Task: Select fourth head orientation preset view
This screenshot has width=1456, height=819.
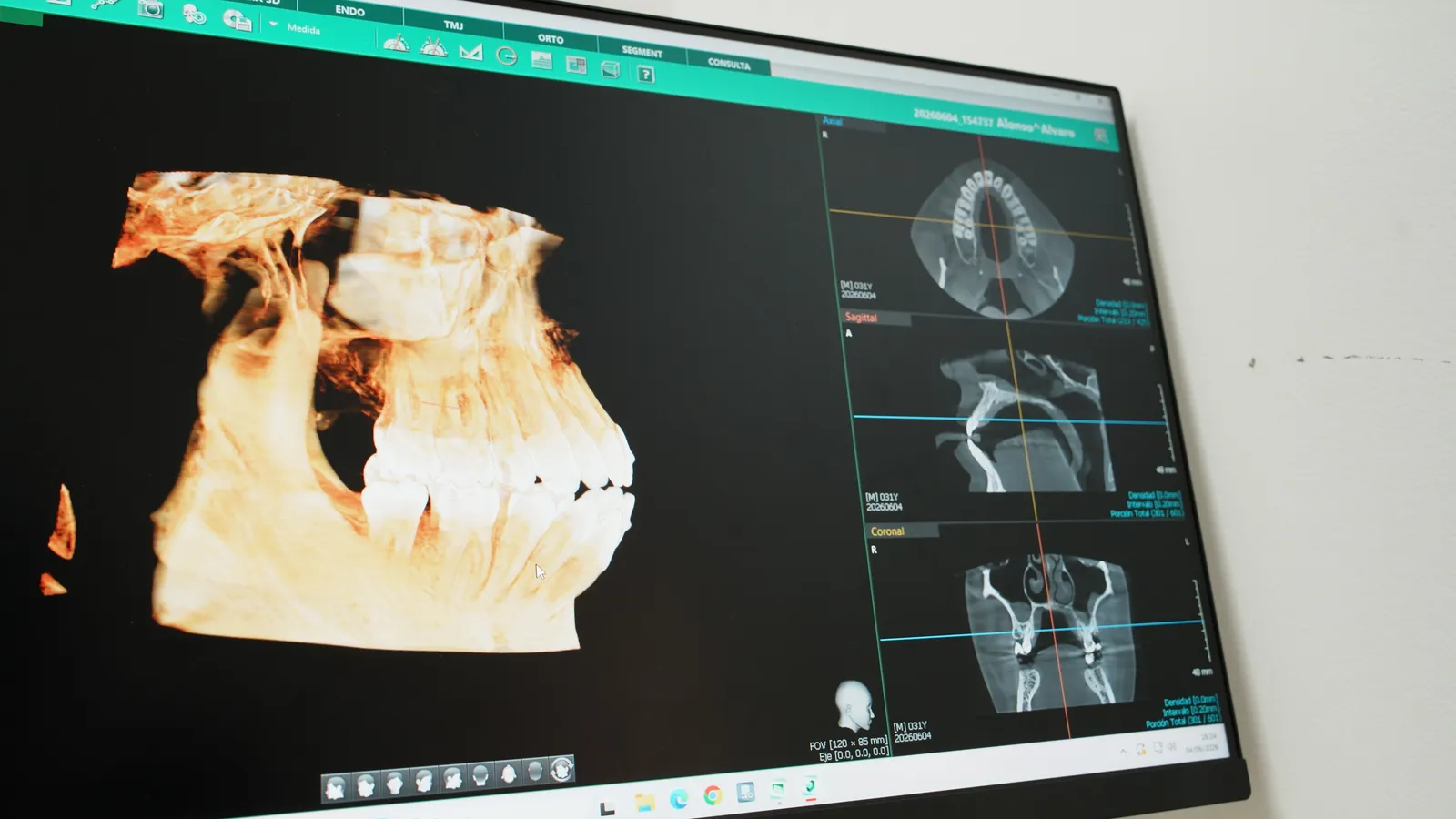Action: coord(424,782)
